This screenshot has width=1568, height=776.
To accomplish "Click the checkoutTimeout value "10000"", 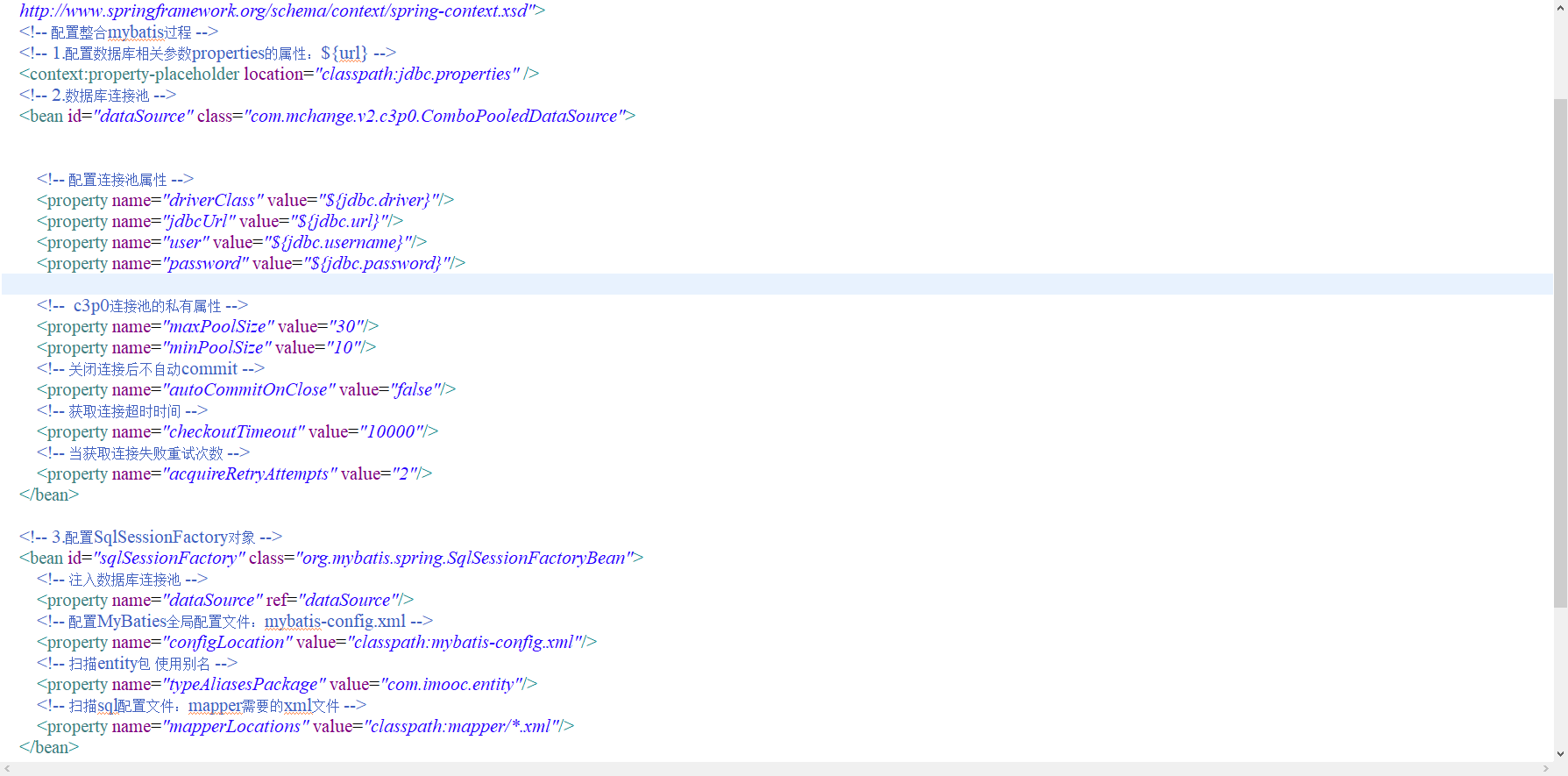I will 391,432.
